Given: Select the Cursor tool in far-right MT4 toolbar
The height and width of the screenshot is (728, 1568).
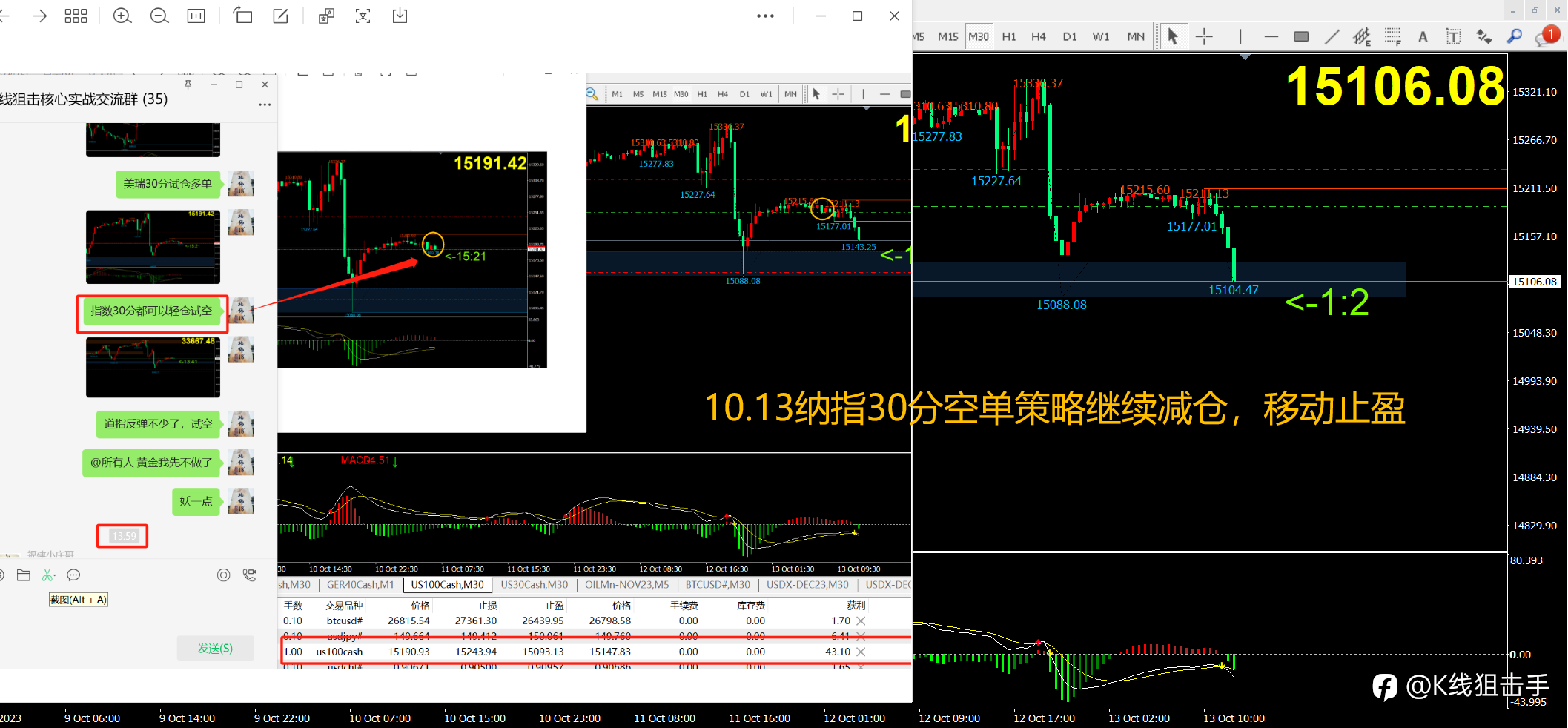Looking at the screenshot, I should (1173, 36).
